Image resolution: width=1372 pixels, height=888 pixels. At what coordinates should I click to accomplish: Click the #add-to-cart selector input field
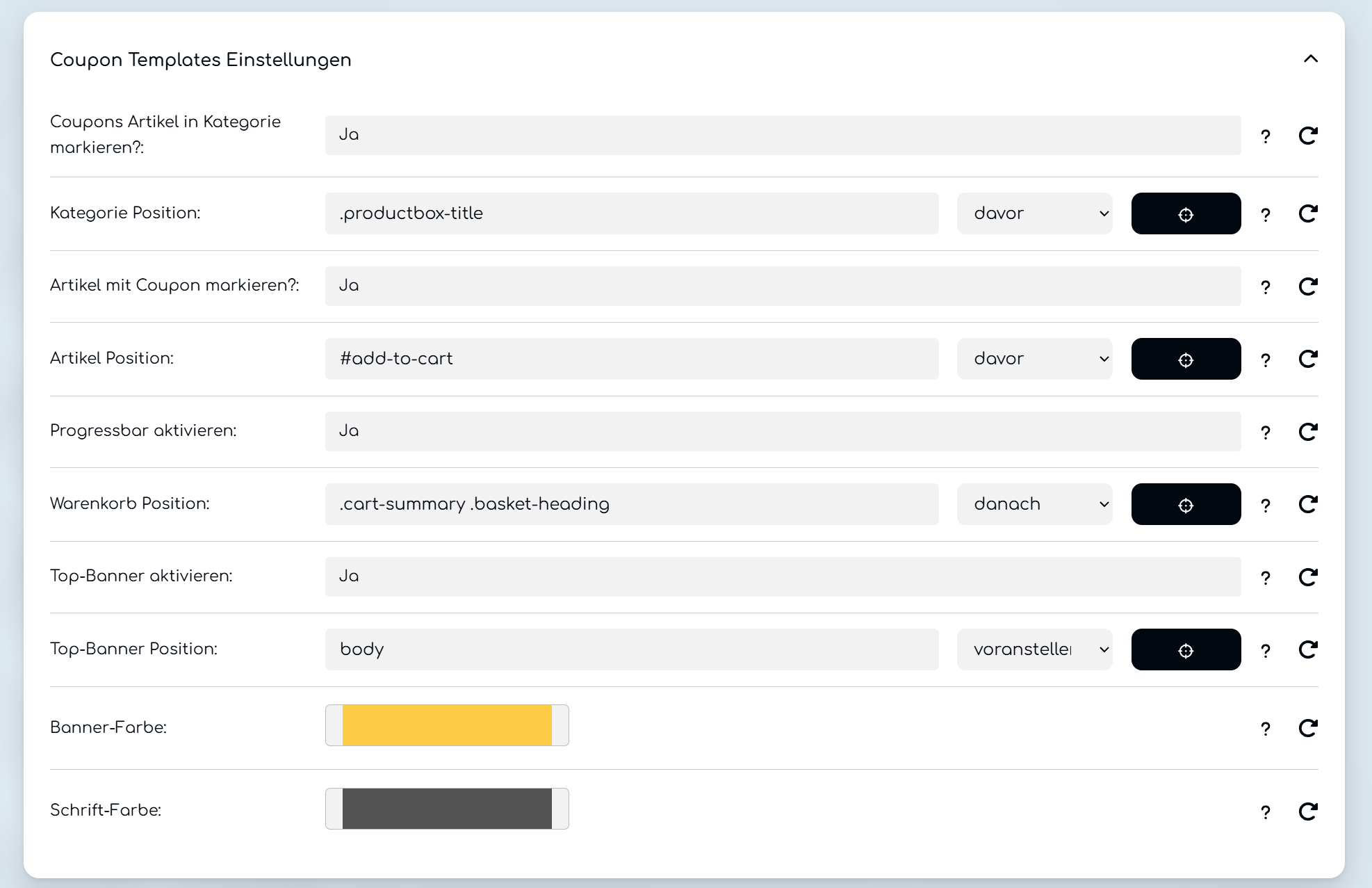(632, 359)
